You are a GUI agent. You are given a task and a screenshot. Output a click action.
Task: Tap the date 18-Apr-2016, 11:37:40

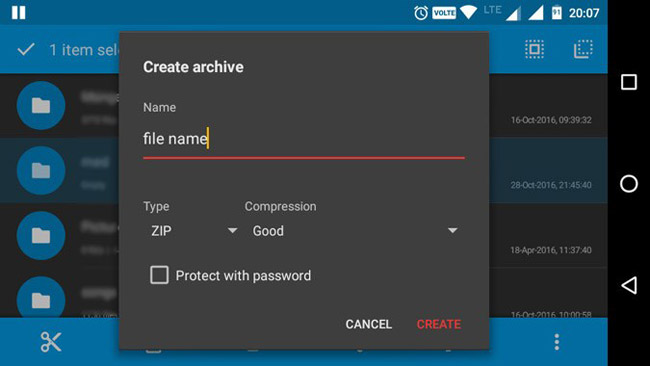click(551, 250)
